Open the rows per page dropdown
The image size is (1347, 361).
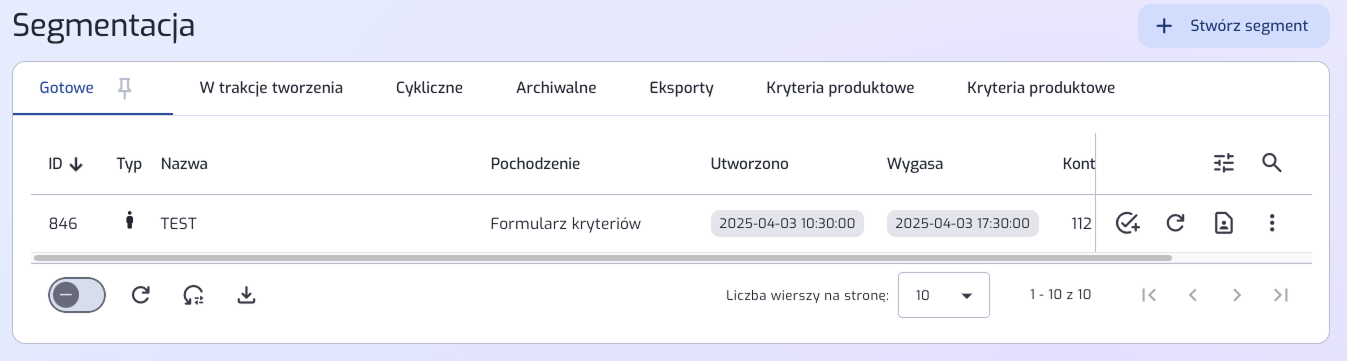[944, 295]
